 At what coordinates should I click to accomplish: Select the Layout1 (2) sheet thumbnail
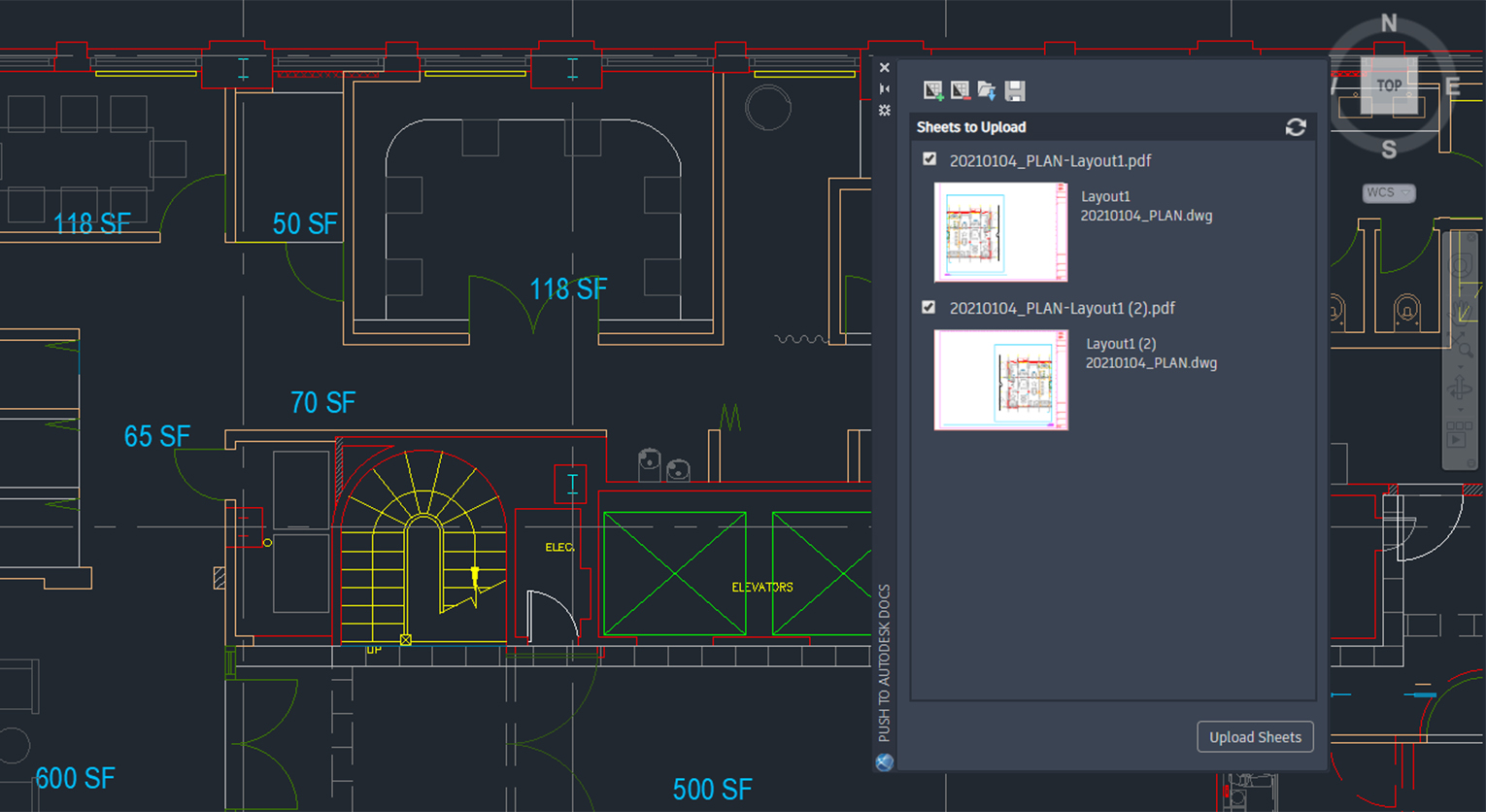(x=1000, y=380)
